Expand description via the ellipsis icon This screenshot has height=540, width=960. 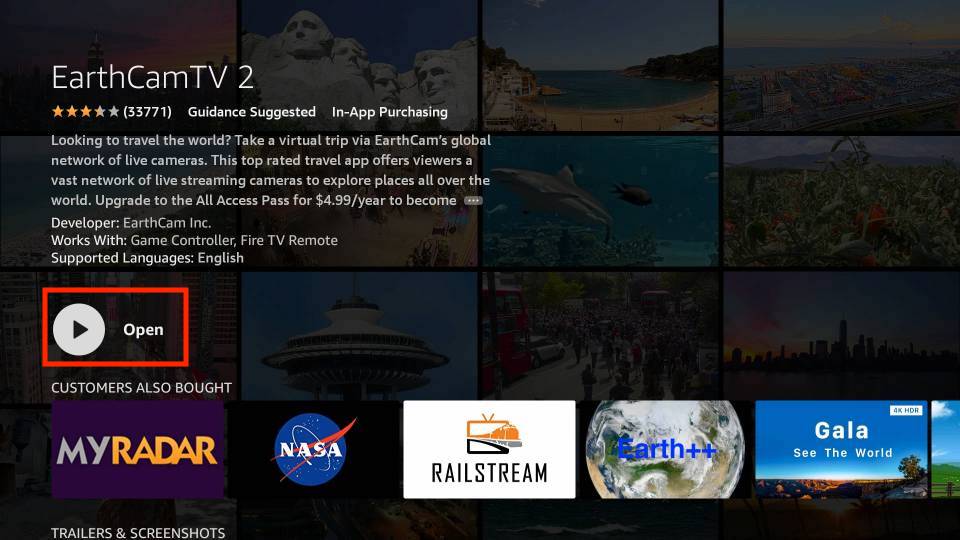coord(473,200)
